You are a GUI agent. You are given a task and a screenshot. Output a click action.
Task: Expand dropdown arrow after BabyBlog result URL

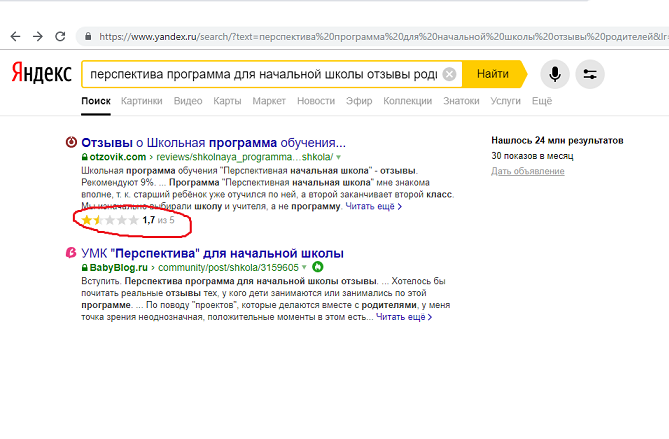point(304,267)
